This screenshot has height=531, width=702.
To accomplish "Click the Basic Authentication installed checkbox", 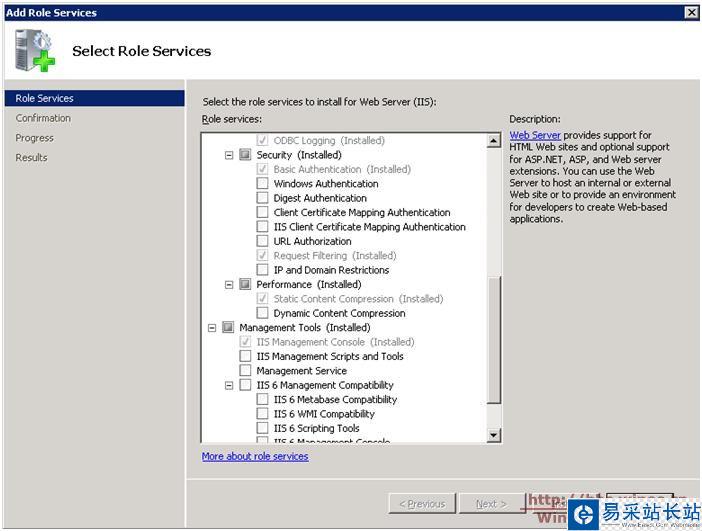I will point(262,169).
